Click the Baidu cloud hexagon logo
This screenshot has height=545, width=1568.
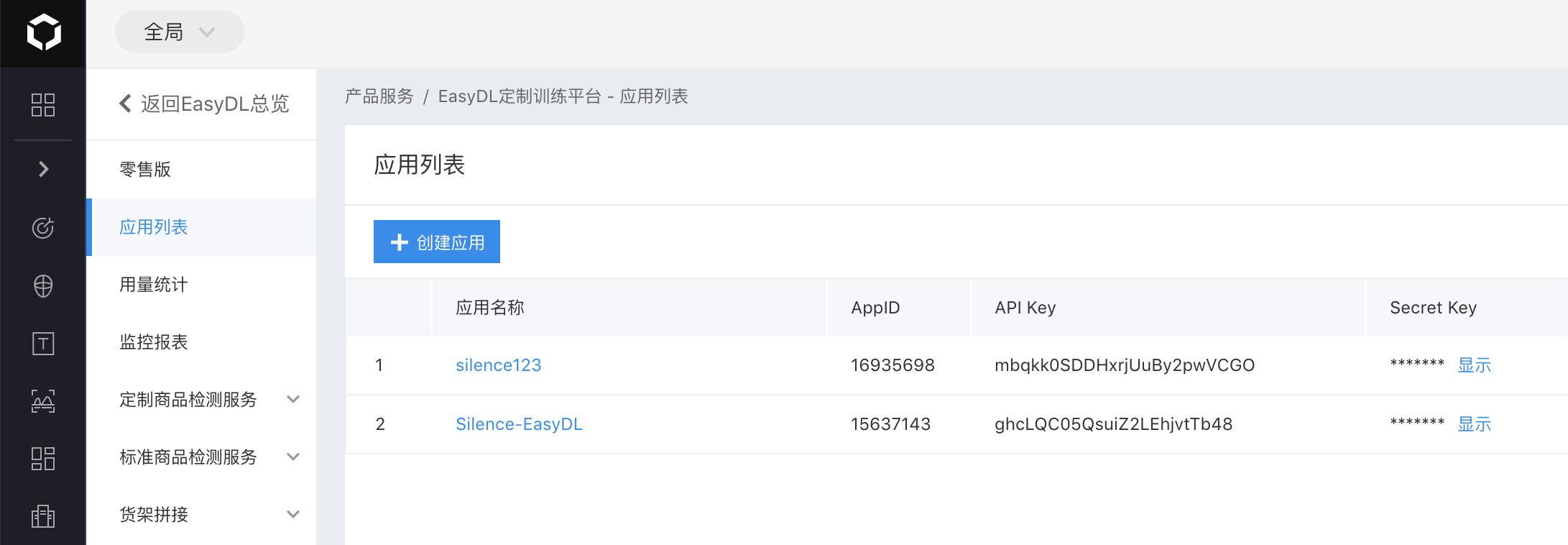point(43,33)
